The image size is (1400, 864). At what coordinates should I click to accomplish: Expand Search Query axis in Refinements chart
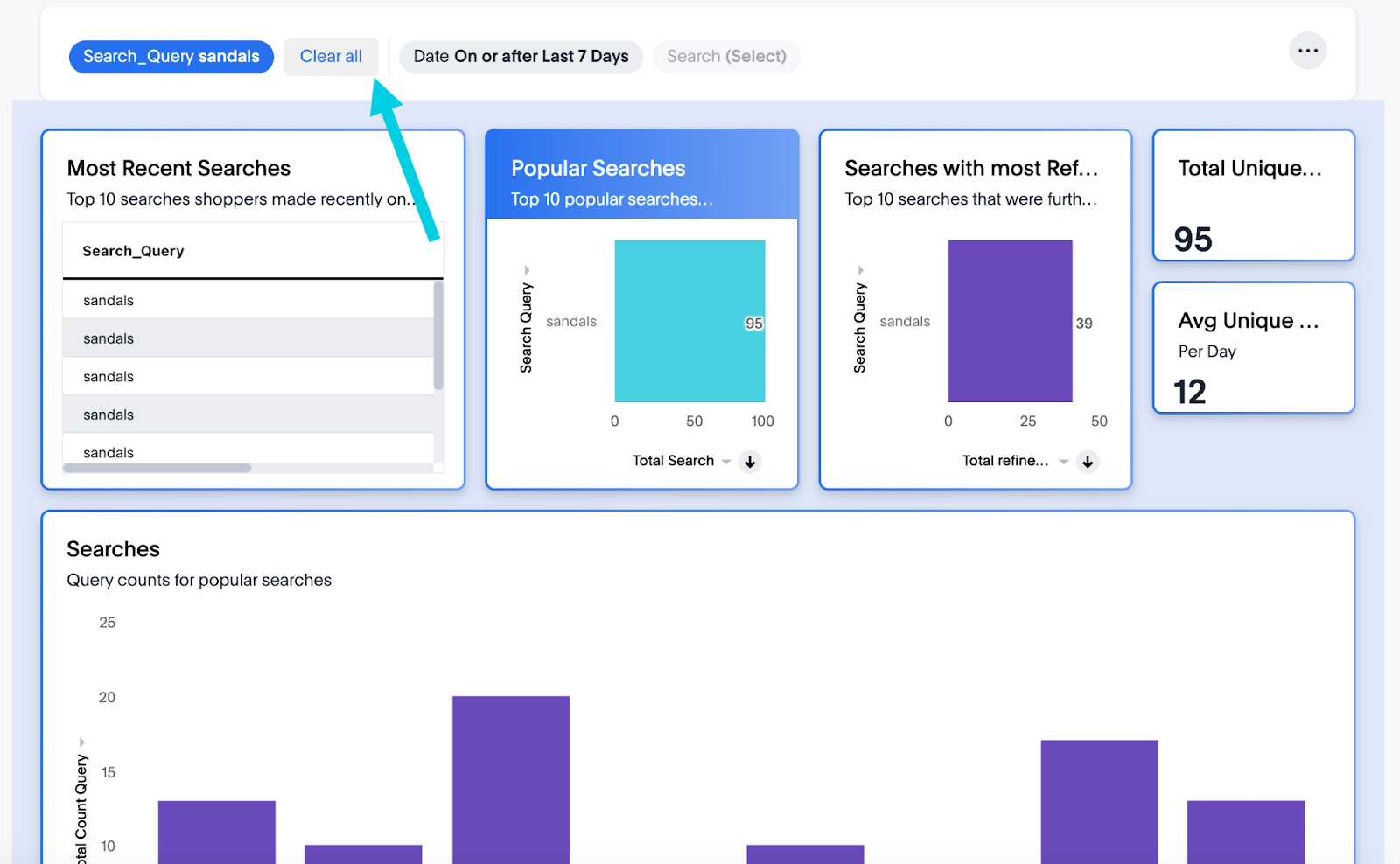pos(861,270)
